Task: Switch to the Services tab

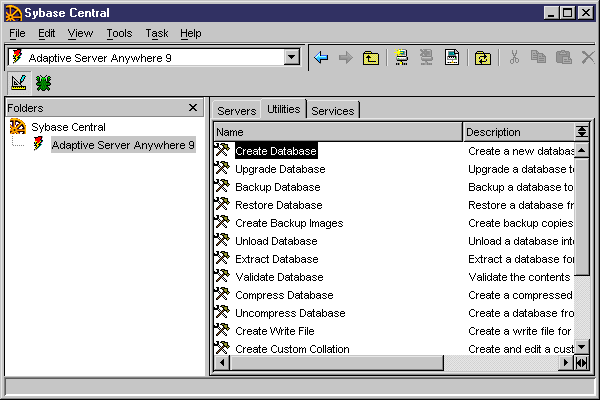Action: 333,111
